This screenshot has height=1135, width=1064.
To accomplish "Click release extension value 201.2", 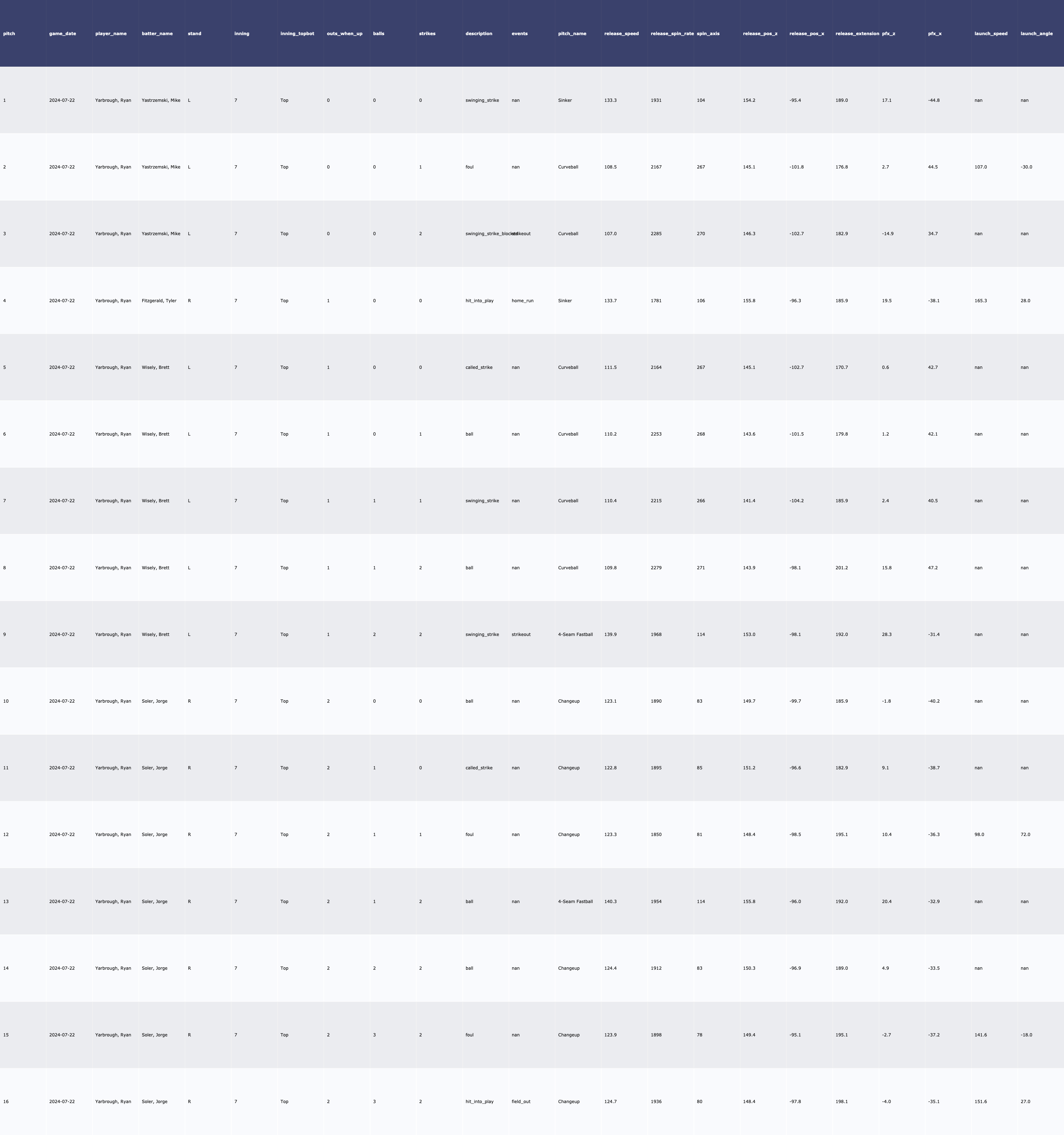I will coord(841,568).
